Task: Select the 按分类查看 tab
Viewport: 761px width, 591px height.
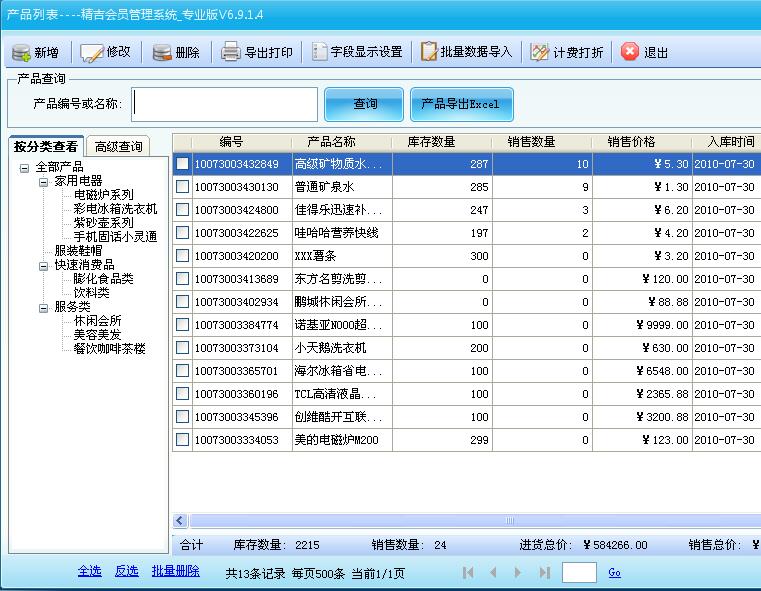Action: pyautogui.click(x=45, y=147)
